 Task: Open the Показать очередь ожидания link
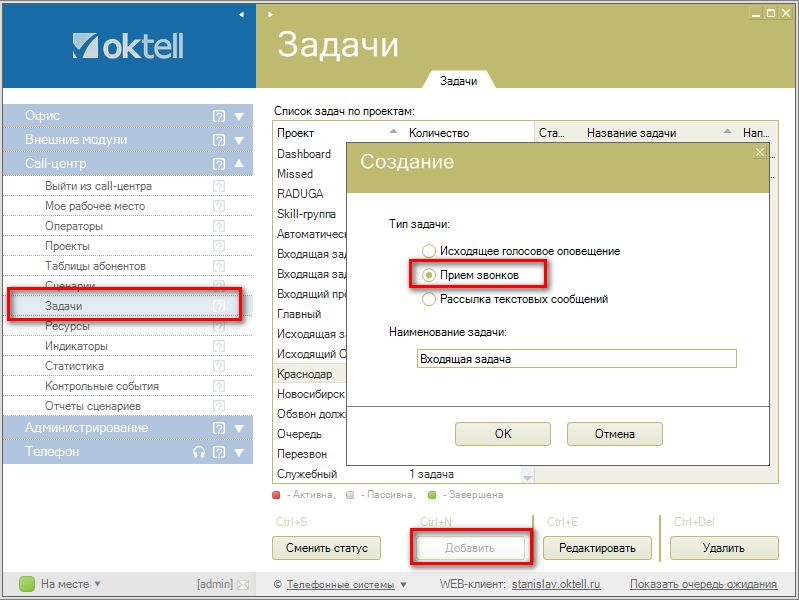pyautogui.click(x=703, y=584)
